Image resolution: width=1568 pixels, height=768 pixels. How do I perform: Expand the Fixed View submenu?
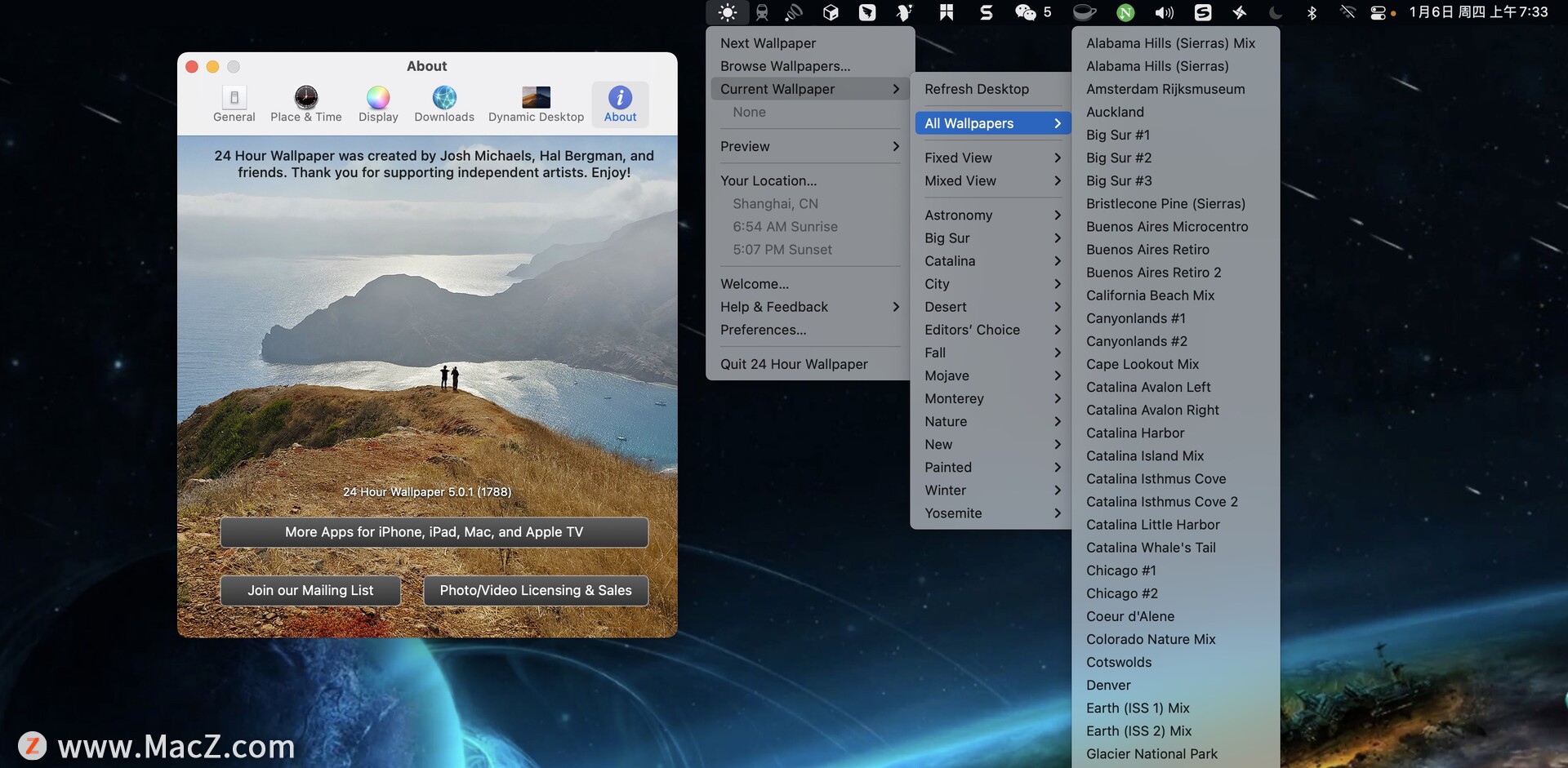click(x=993, y=158)
